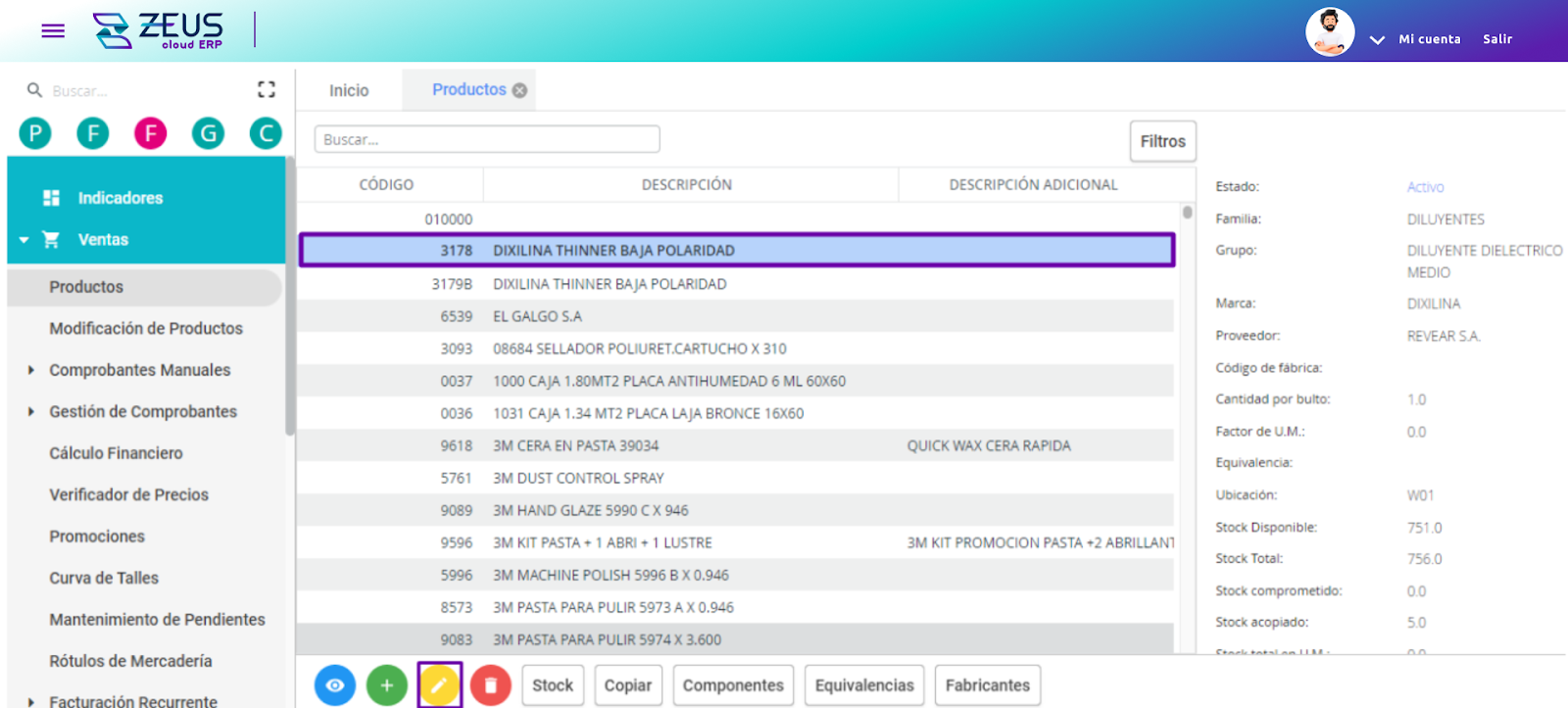This screenshot has height=708, width=1568.
Task: Click the Zeus cloud ERP logo
Action: pos(159,30)
